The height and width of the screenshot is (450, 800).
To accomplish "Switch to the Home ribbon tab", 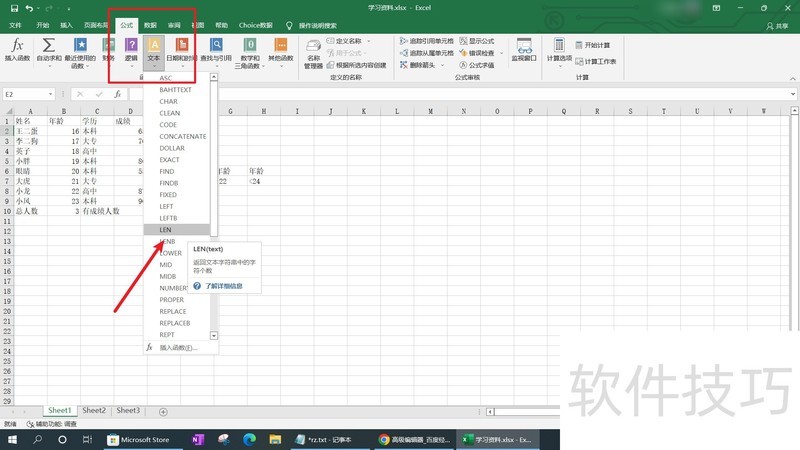I will 43,25.
